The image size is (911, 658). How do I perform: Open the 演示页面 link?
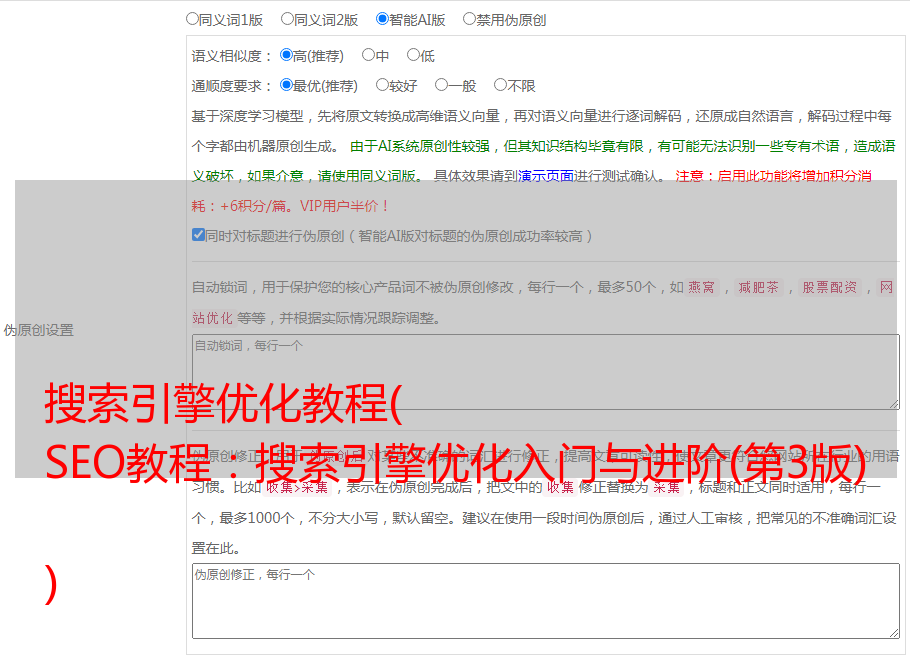point(546,176)
